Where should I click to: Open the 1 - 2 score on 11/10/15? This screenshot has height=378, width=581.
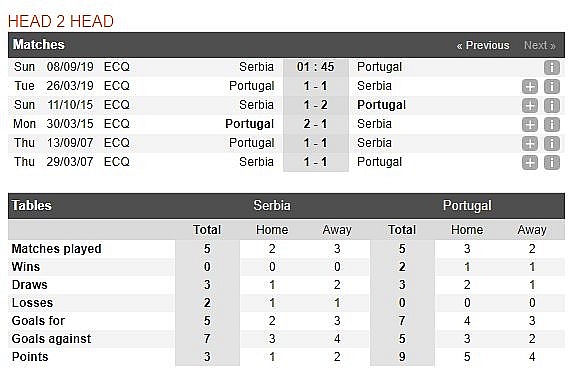tap(316, 105)
